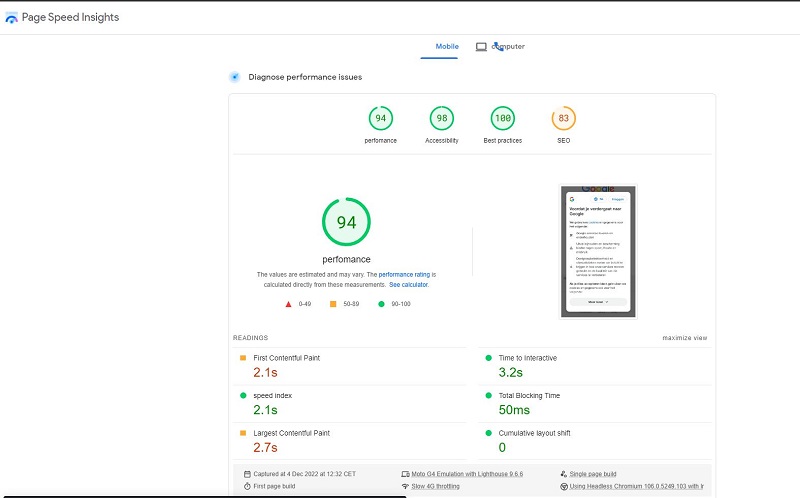The width and height of the screenshot is (800, 498).
Task: Open the mobile page screenshot thumbnail
Action: tap(598, 252)
